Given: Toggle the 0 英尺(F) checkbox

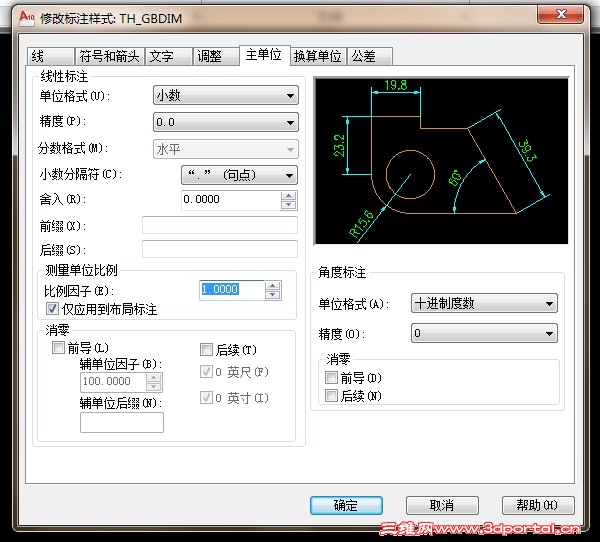Looking at the screenshot, I should pos(206,372).
